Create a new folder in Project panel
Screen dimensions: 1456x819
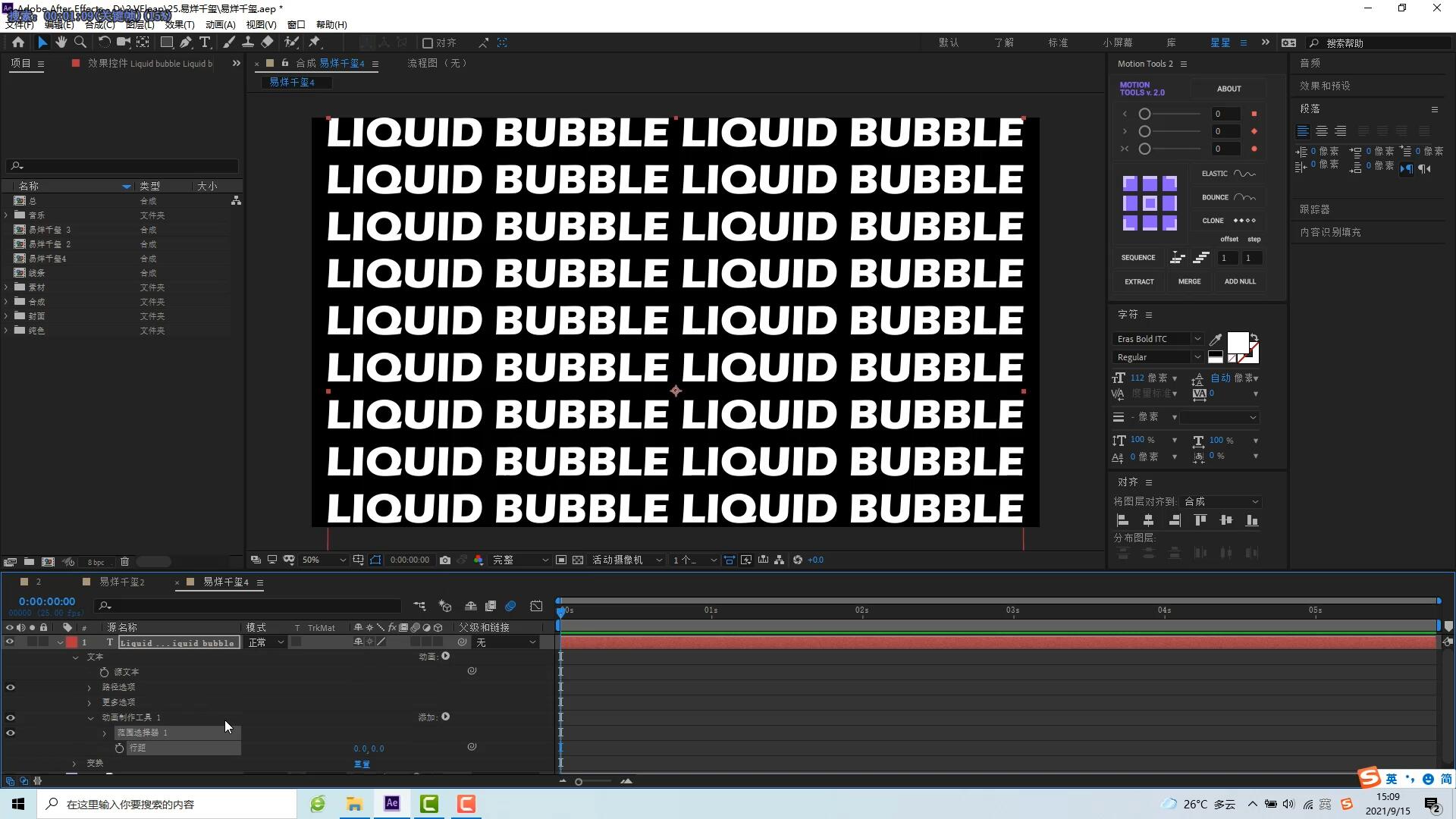point(29,562)
